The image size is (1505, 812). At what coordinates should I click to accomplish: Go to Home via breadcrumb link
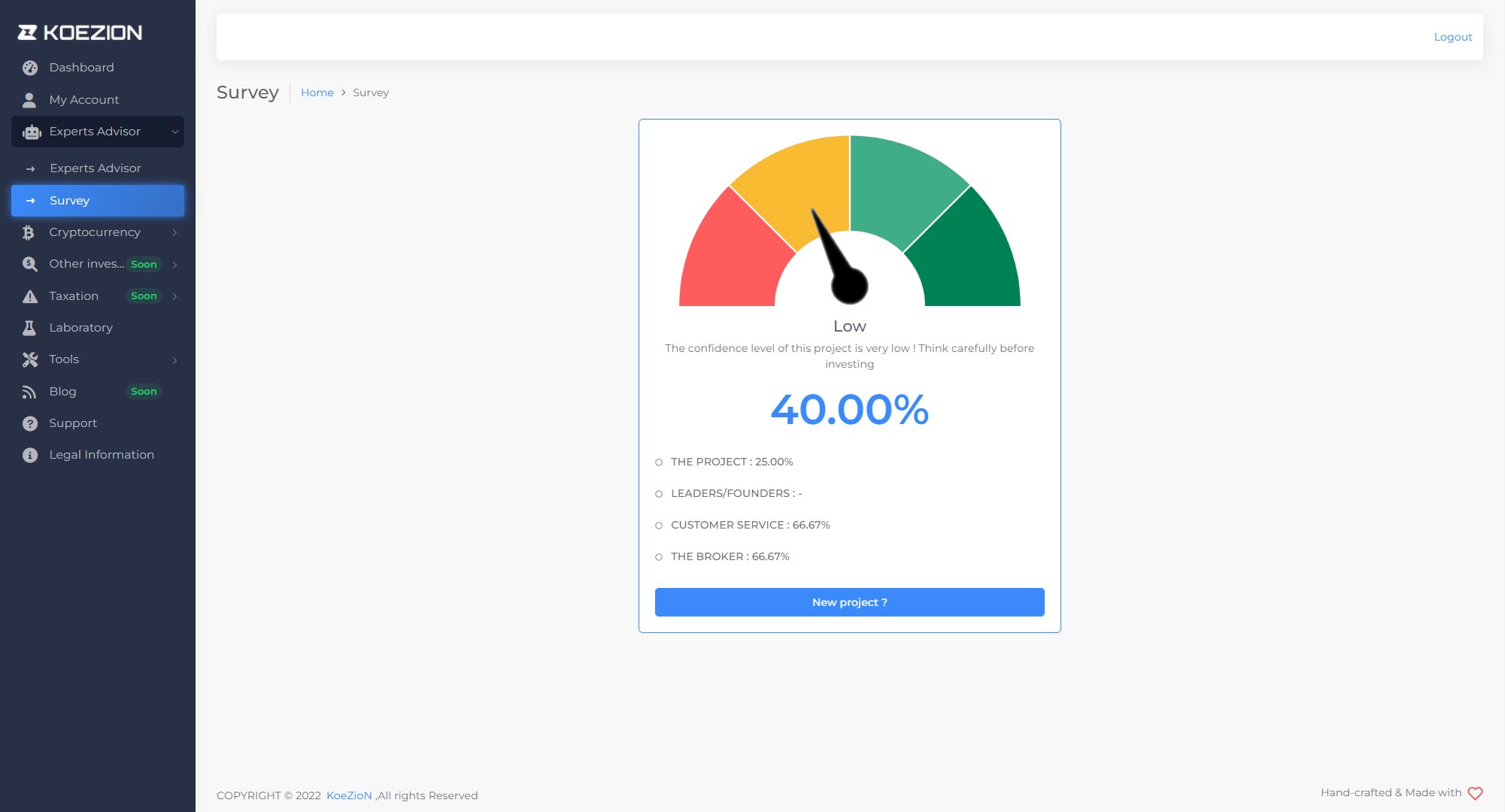(317, 92)
